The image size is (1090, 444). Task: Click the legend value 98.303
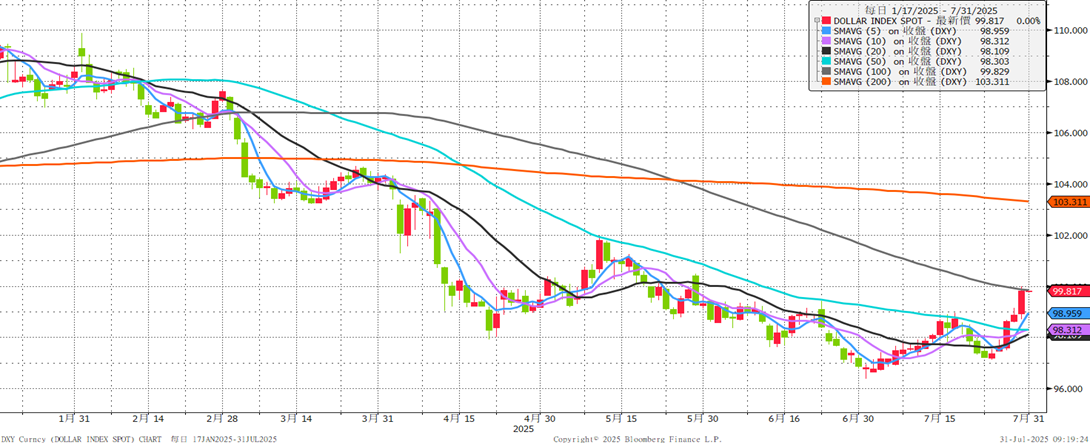pos(995,62)
